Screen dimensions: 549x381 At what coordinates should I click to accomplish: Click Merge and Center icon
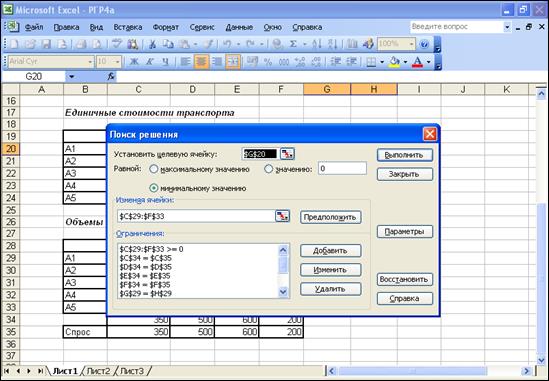233,62
